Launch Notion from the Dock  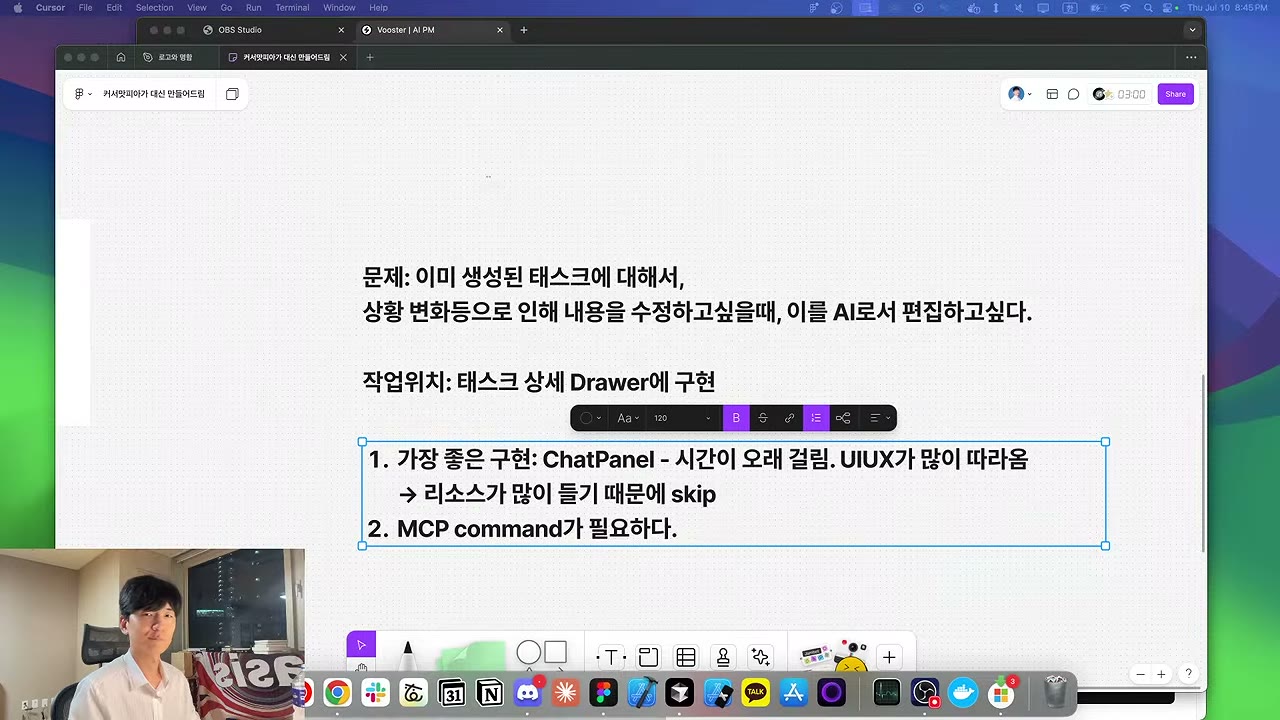[490, 692]
